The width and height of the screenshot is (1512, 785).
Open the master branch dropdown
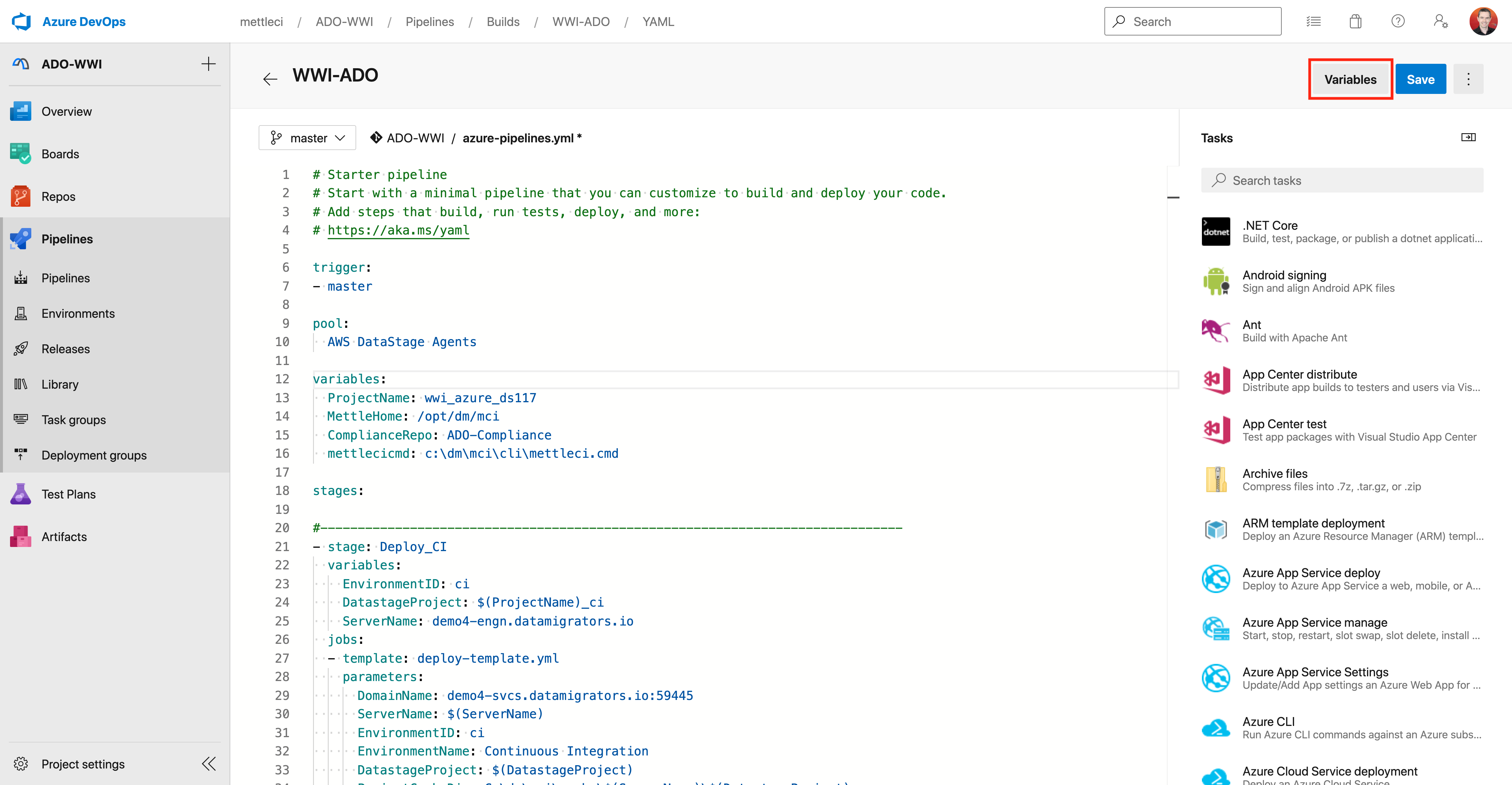click(307, 137)
